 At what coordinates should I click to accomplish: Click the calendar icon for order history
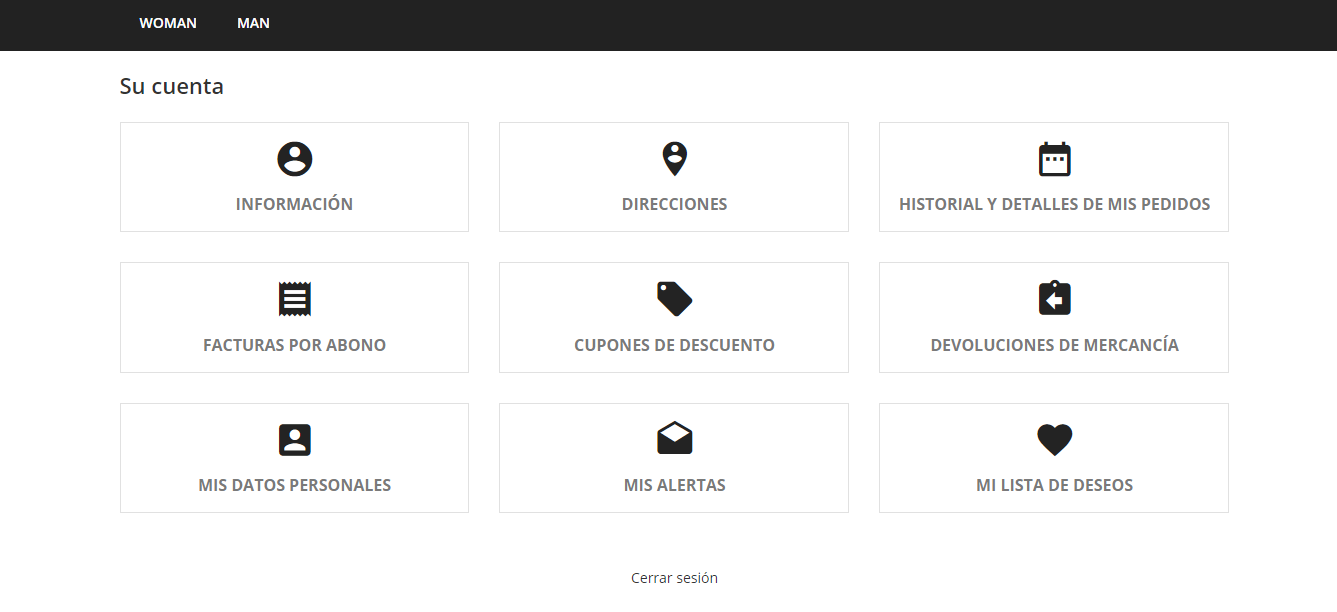click(1054, 159)
